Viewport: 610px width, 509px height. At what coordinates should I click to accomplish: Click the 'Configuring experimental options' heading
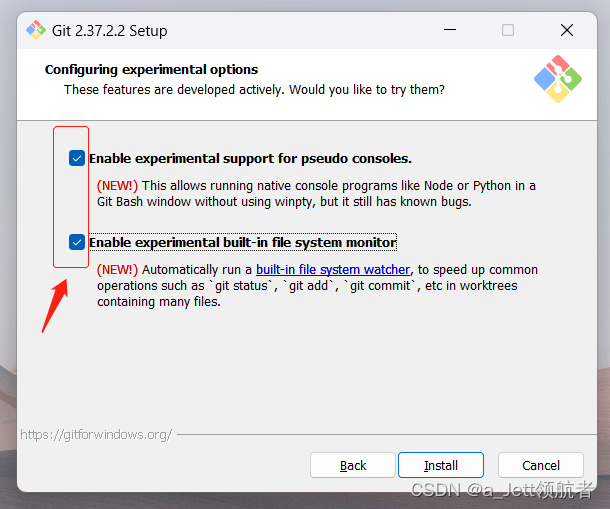(151, 70)
